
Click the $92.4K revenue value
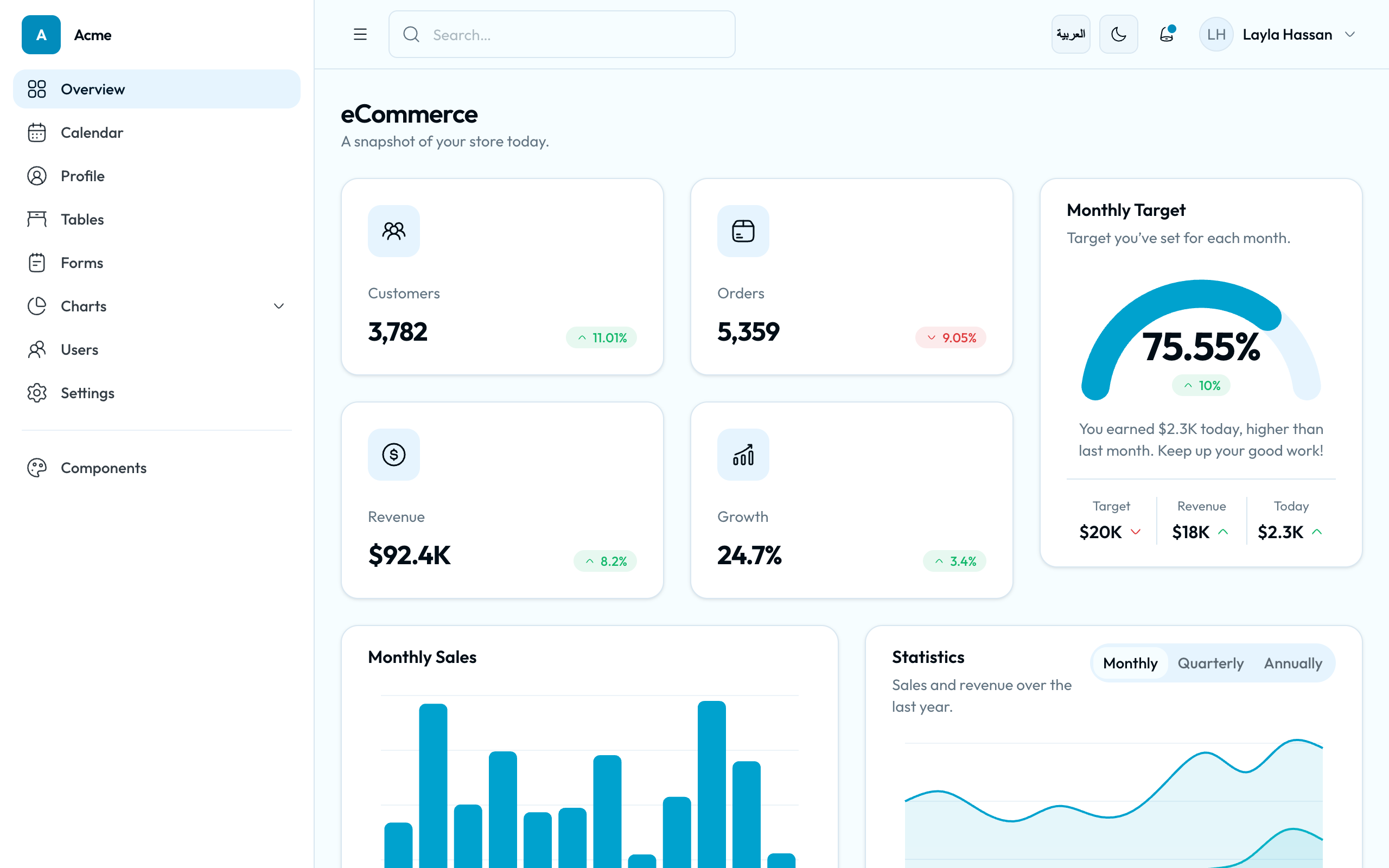click(410, 555)
